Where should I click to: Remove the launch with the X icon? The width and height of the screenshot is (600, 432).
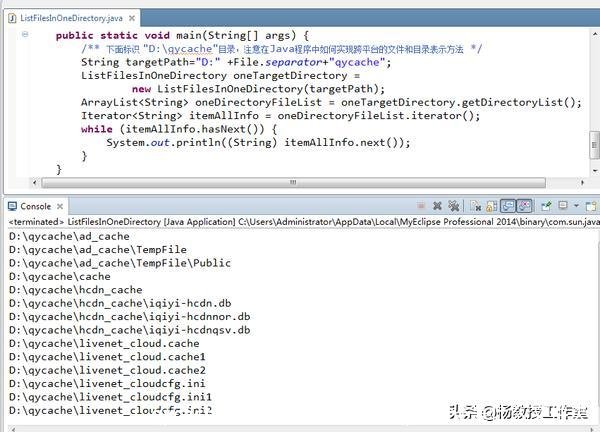437,206
